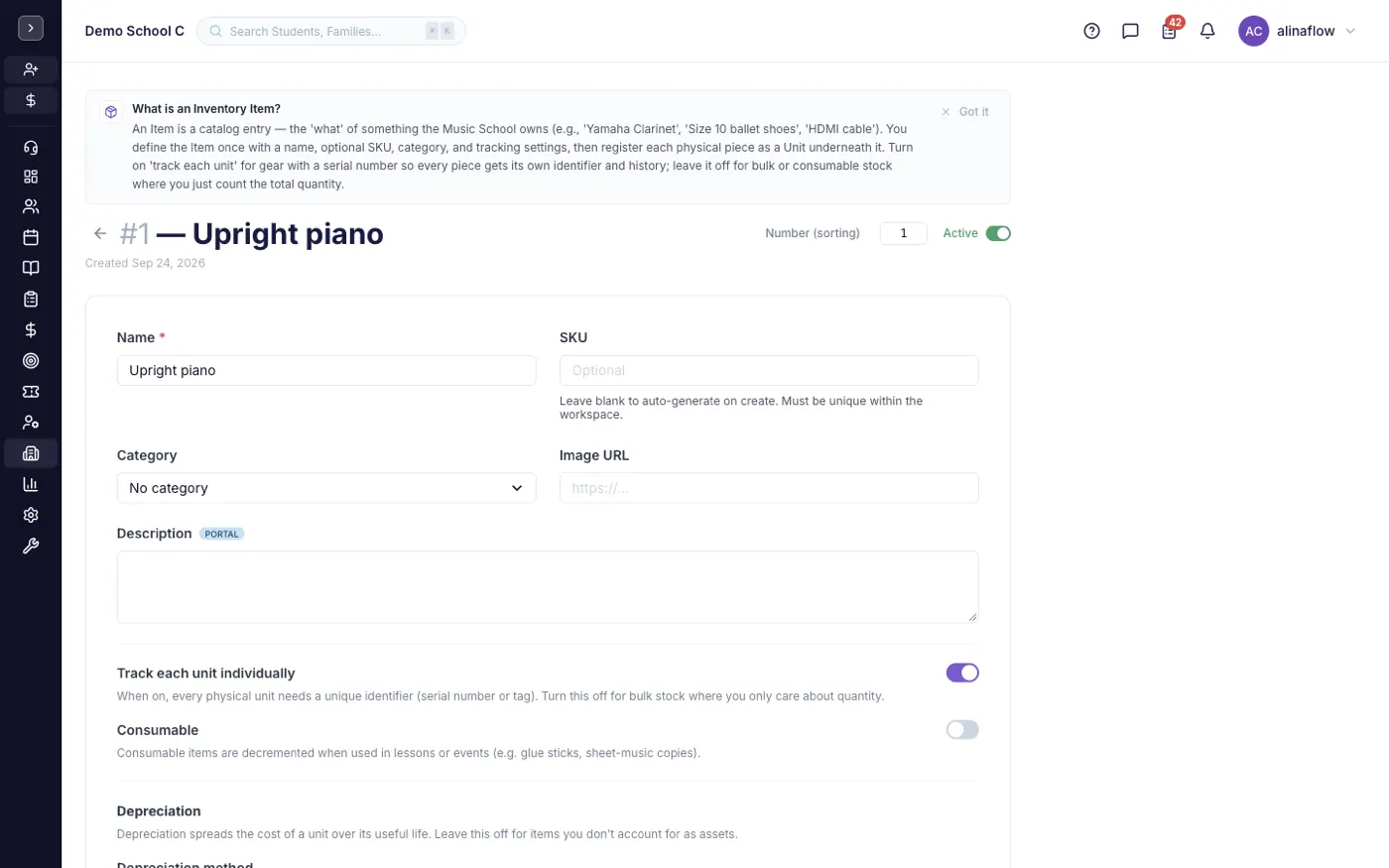Open the open-book sidebar icon
Screen dimensions: 1389x868
(x=31, y=268)
